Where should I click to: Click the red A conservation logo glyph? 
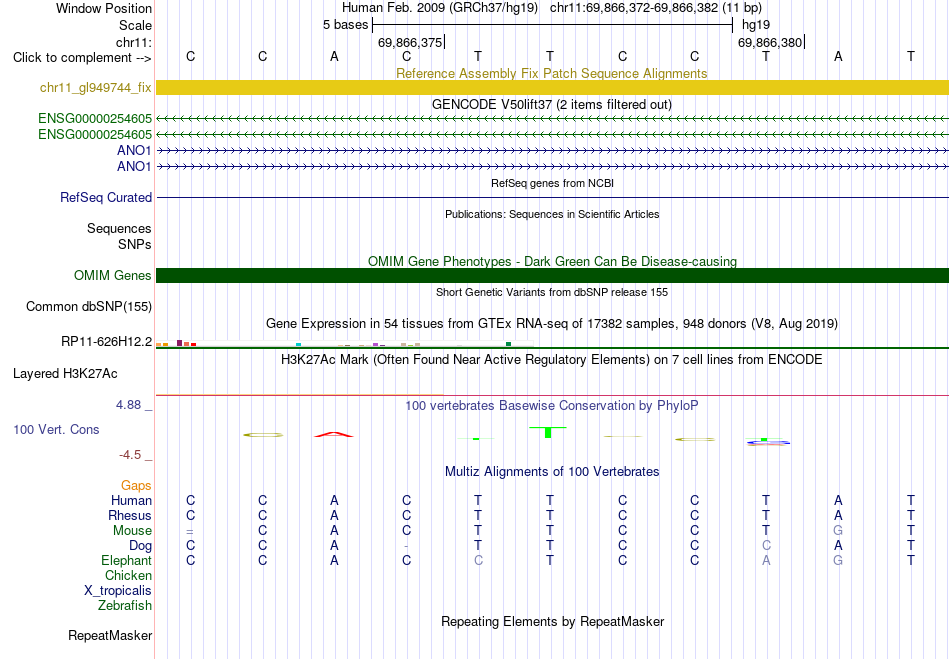point(334,434)
